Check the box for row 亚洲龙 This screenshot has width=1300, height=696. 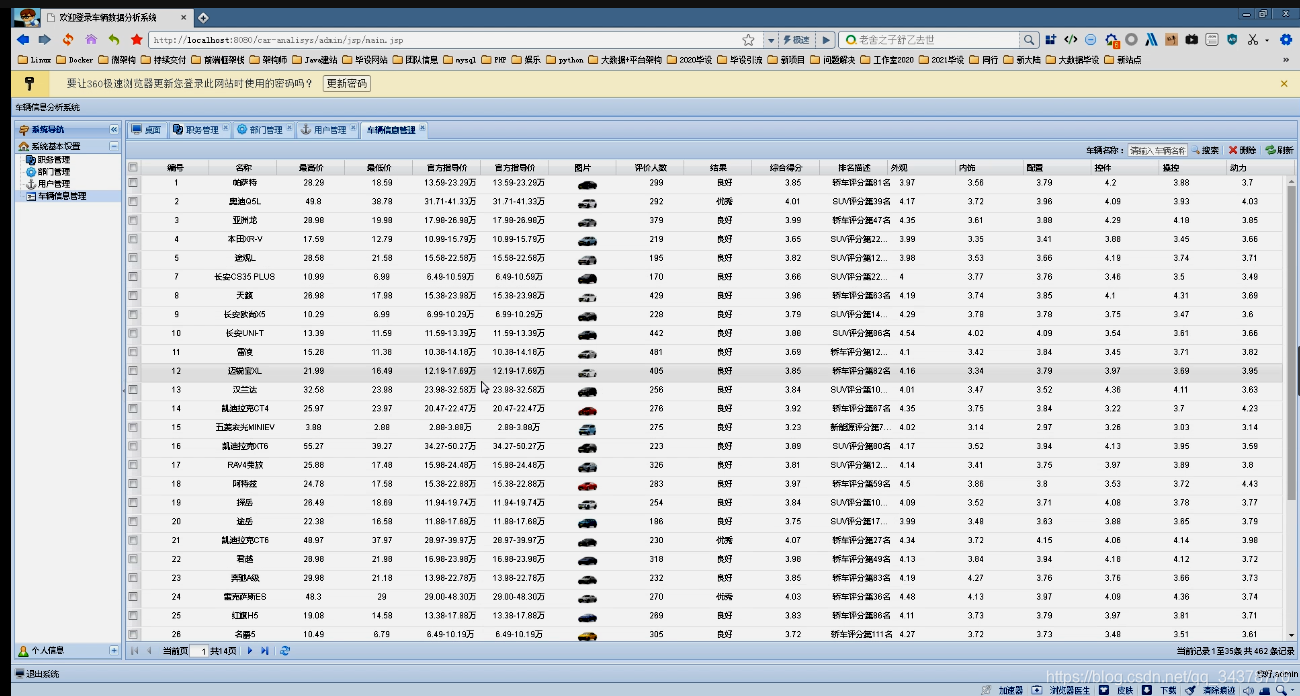(x=133, y=220)
